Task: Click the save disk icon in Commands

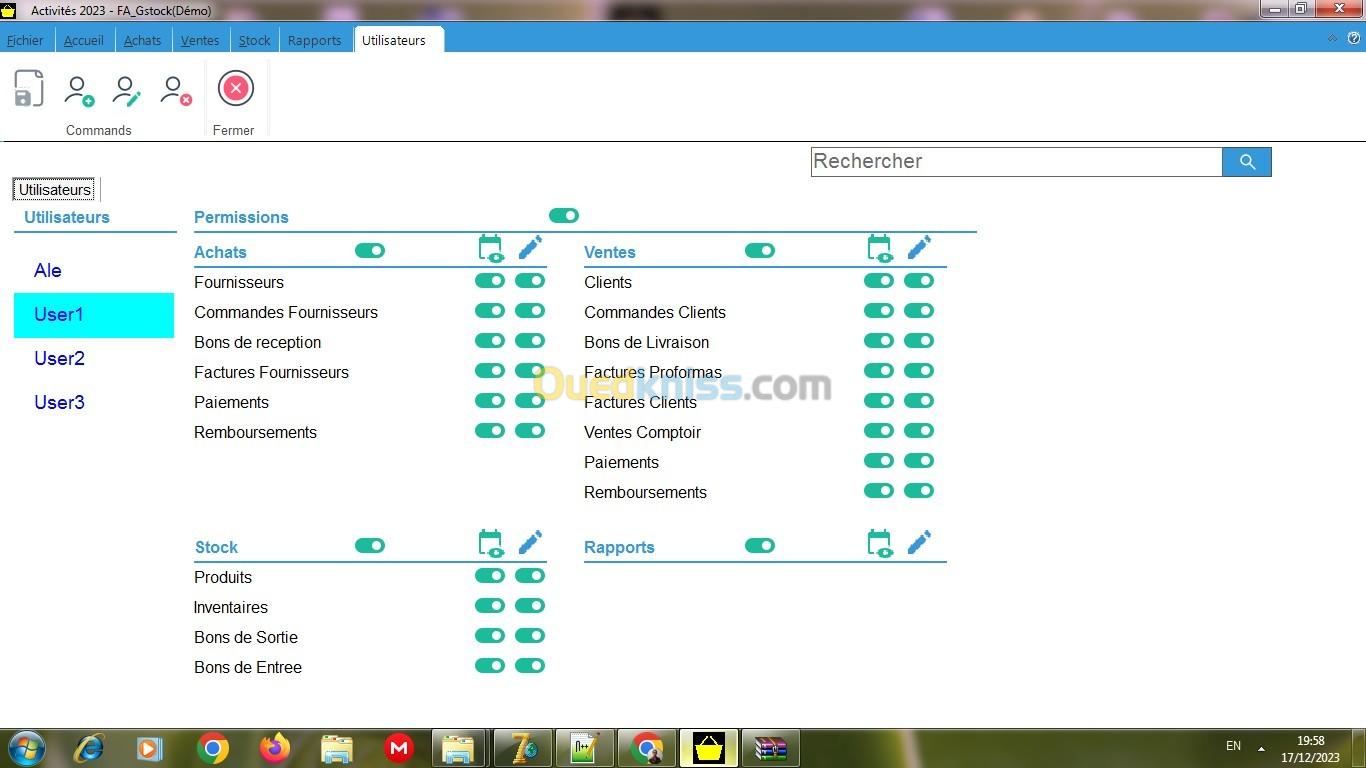Action: (x=29, y=89)
